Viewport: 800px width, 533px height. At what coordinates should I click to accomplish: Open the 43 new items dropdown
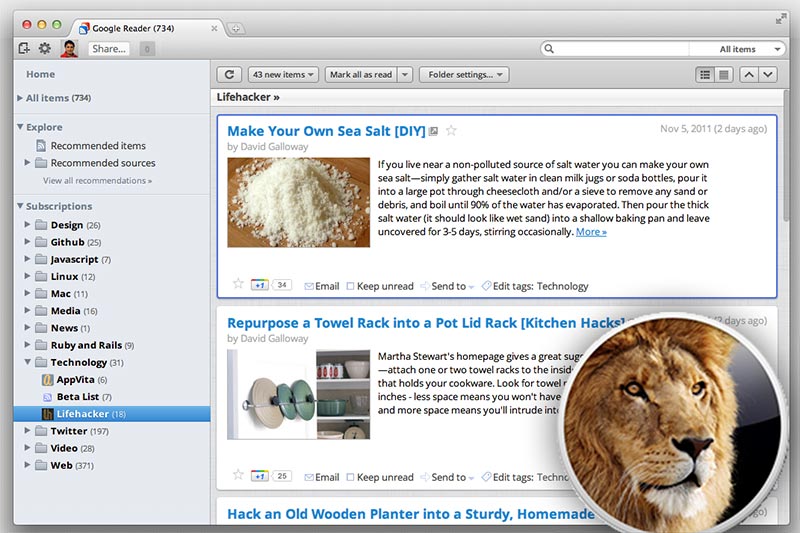click(283, 74)
